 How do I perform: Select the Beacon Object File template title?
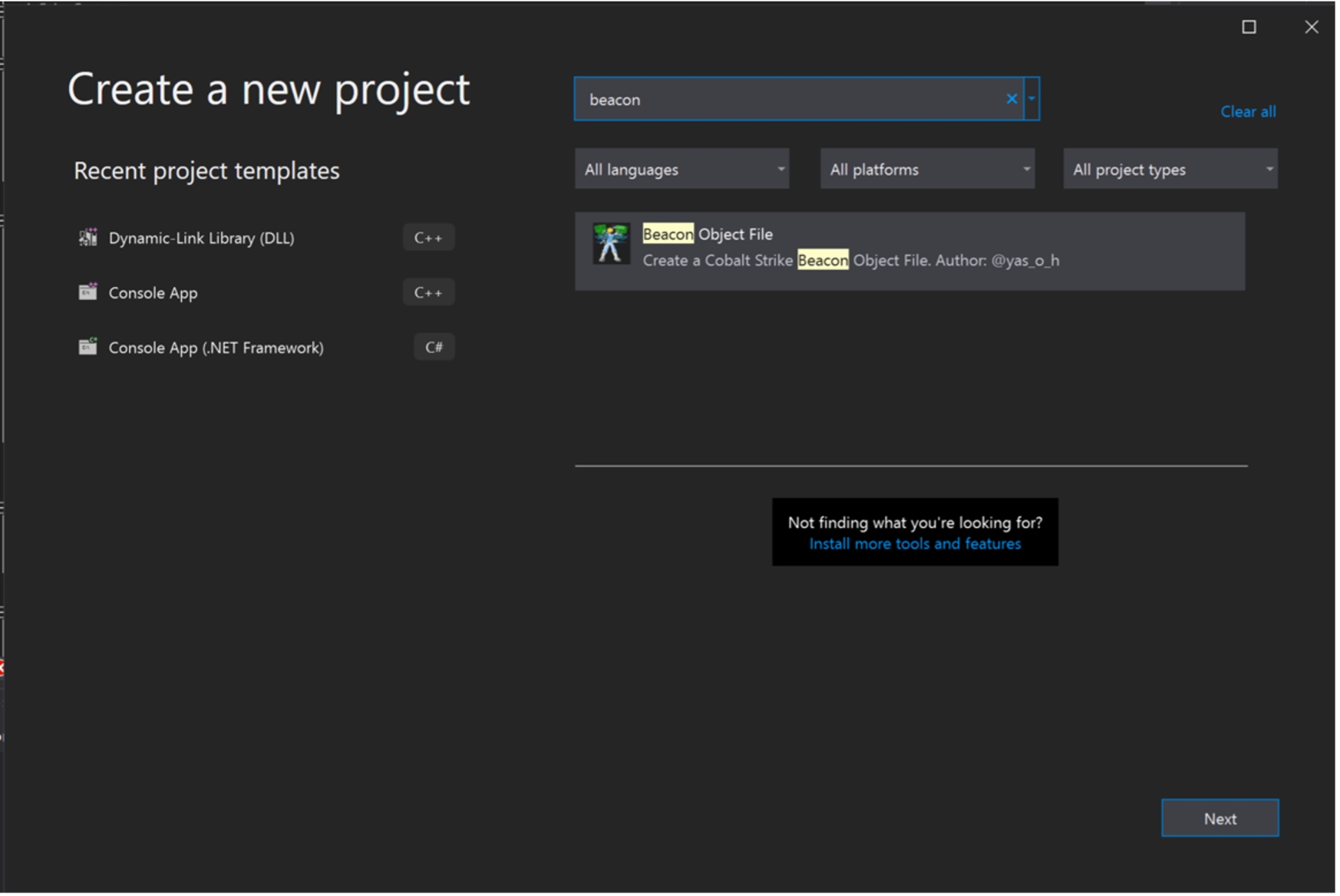(x=708, y=235)
